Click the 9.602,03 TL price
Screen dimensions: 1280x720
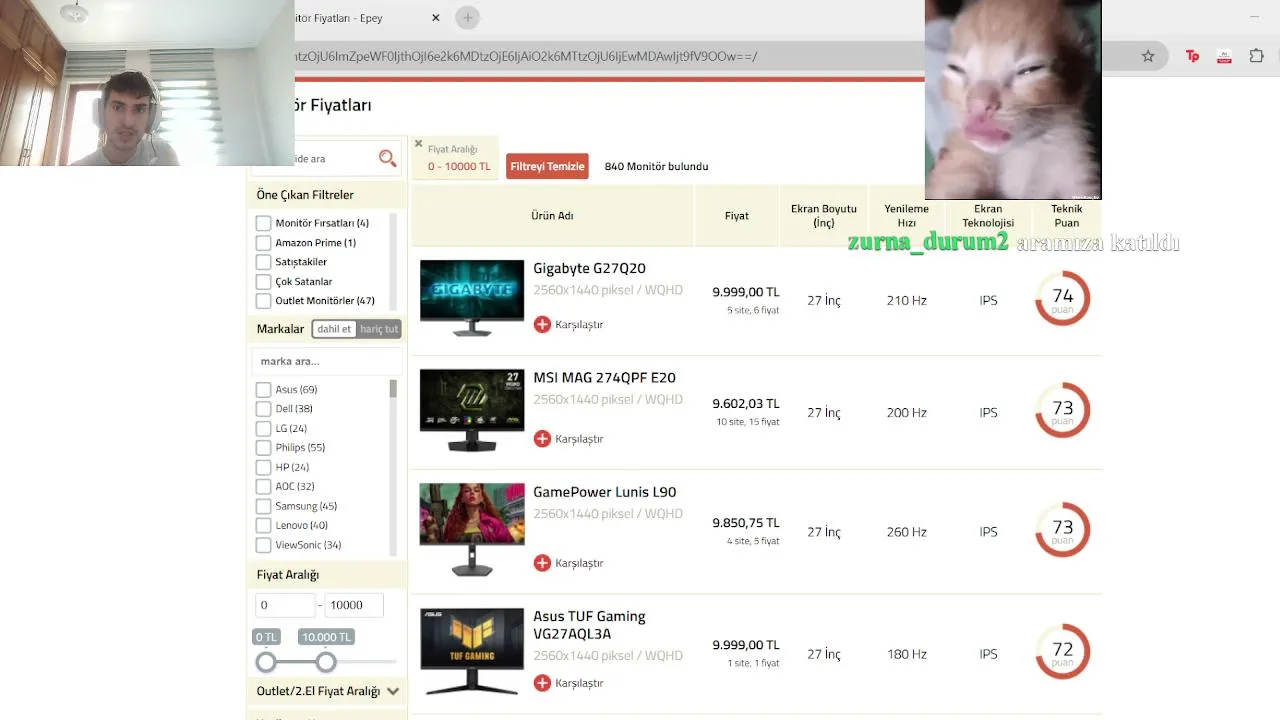point(745,404)
